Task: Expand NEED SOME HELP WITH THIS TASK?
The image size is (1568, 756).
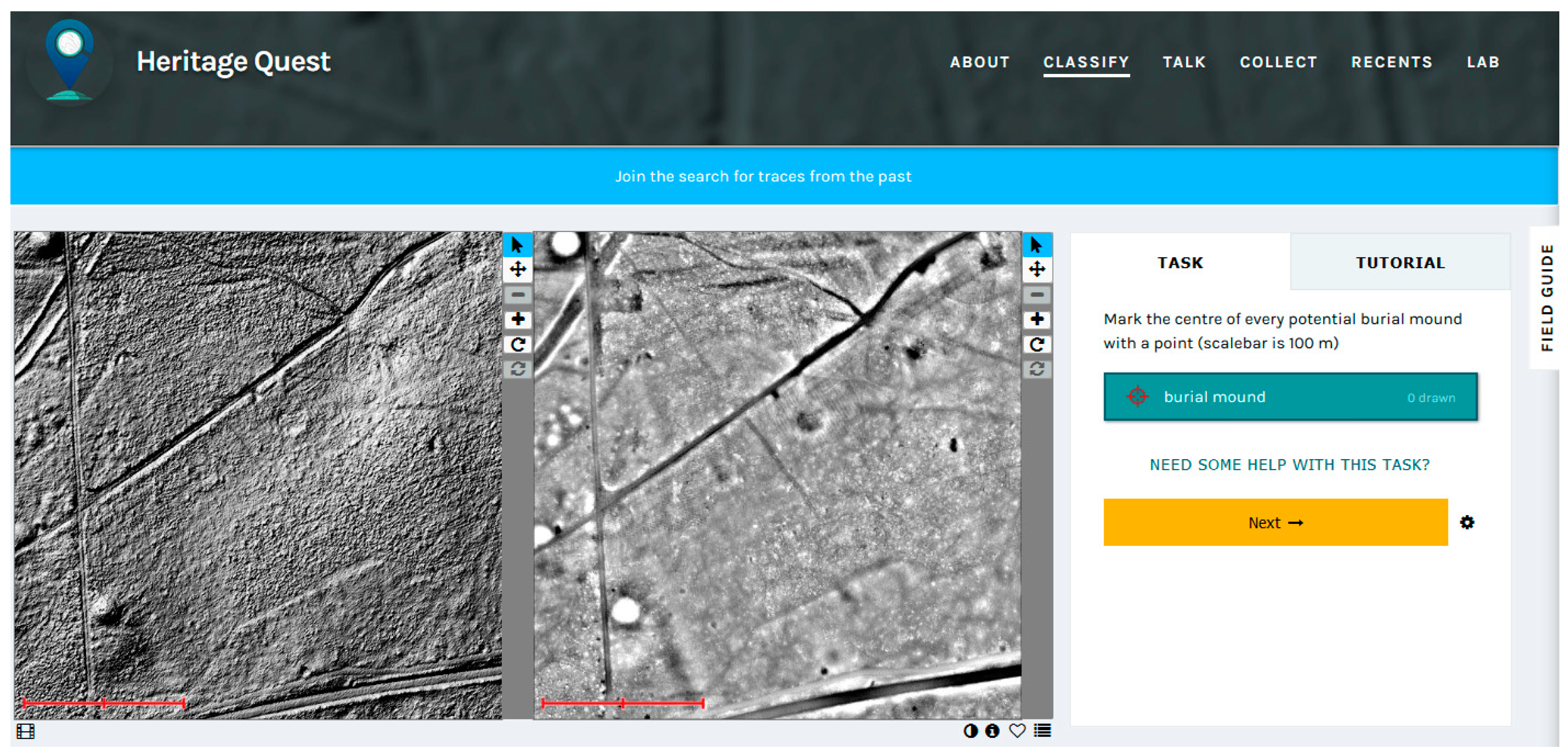Action: [1290, 464]
